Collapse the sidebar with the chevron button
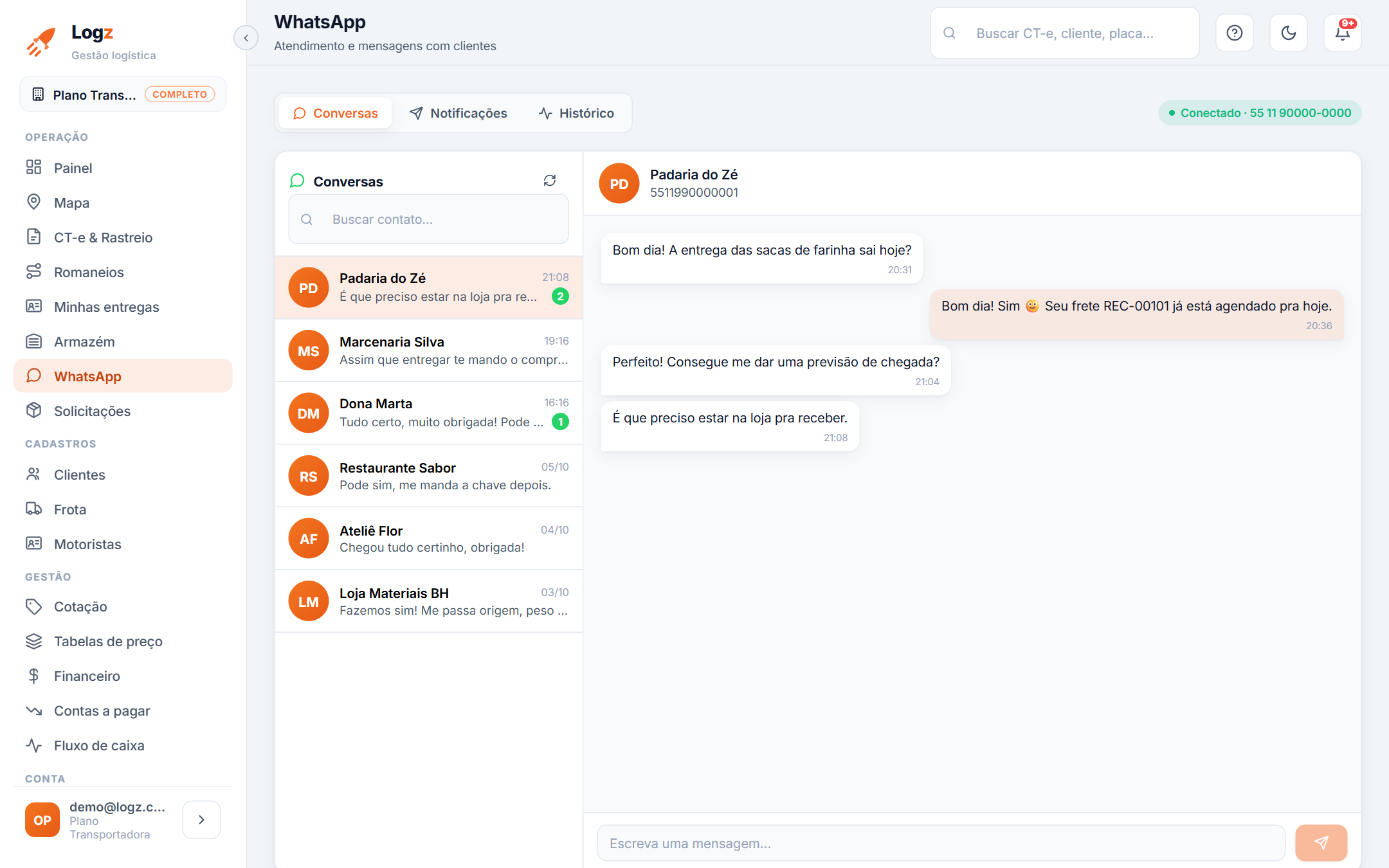 (x=246, y=38)
